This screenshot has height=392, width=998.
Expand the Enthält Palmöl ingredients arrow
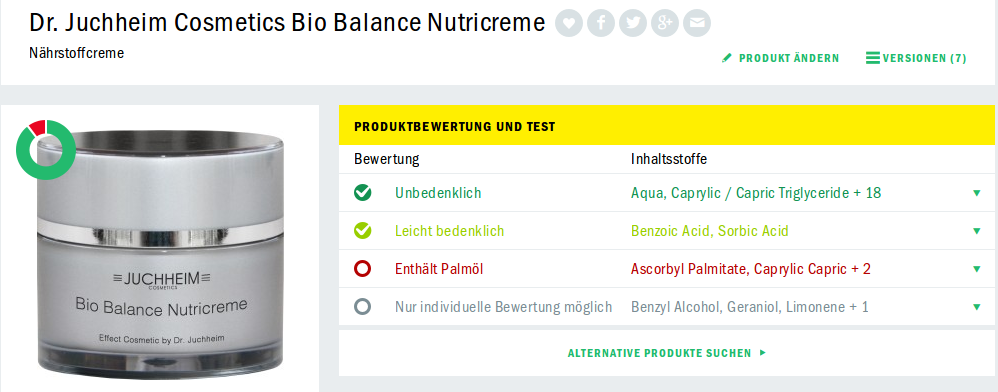(977, 269)
